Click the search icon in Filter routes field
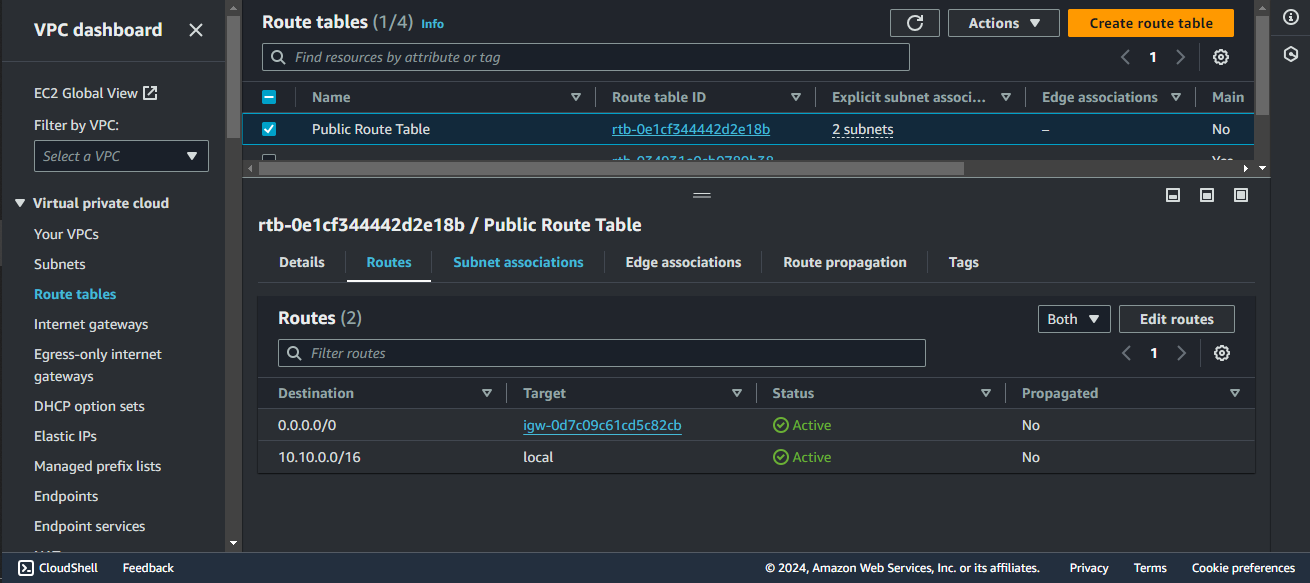Viewport: 1310px width, 583px height. [295, 353]
